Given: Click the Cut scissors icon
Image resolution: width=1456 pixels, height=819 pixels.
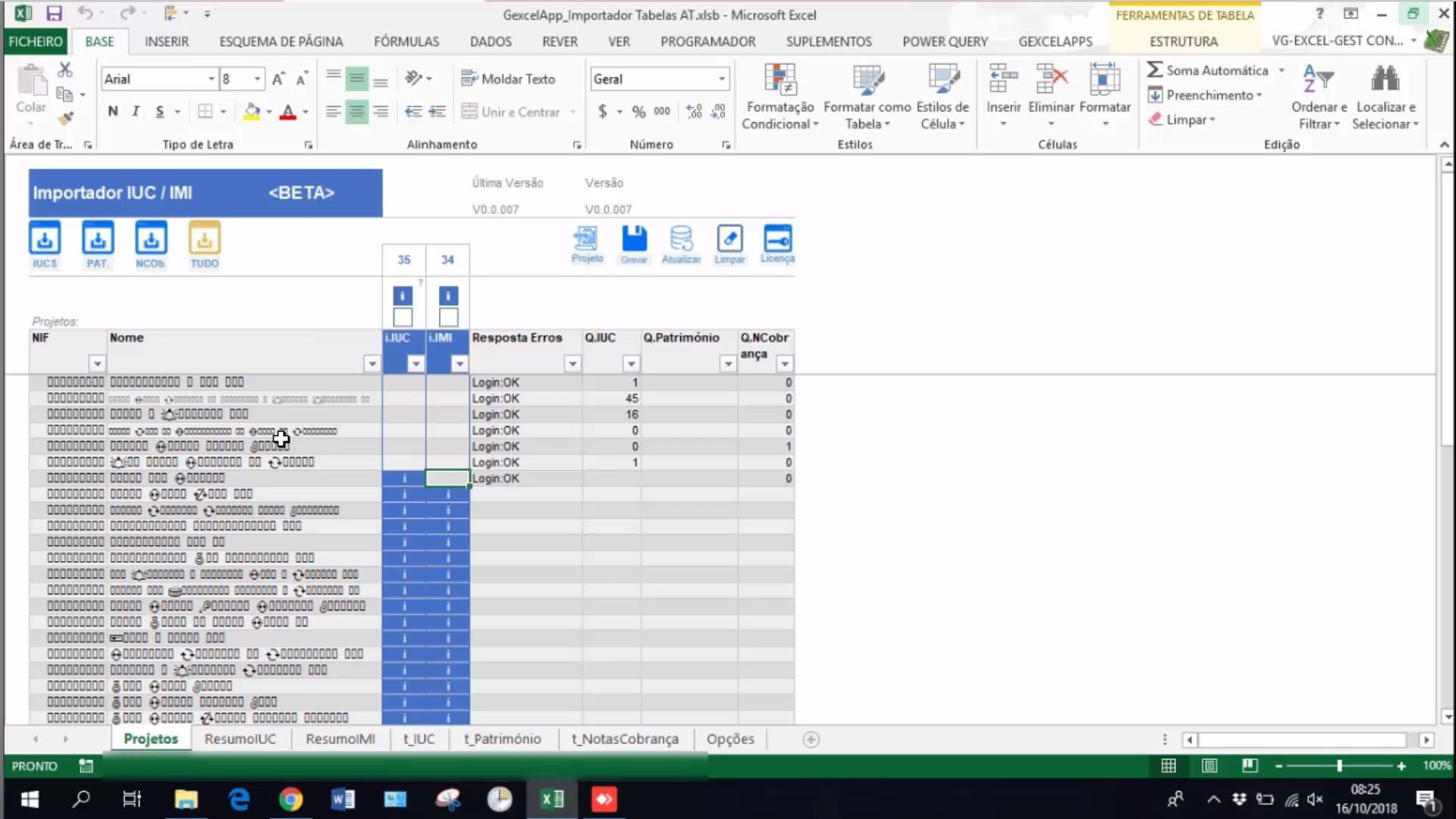Looking at the screenshot, I should 65,71.
